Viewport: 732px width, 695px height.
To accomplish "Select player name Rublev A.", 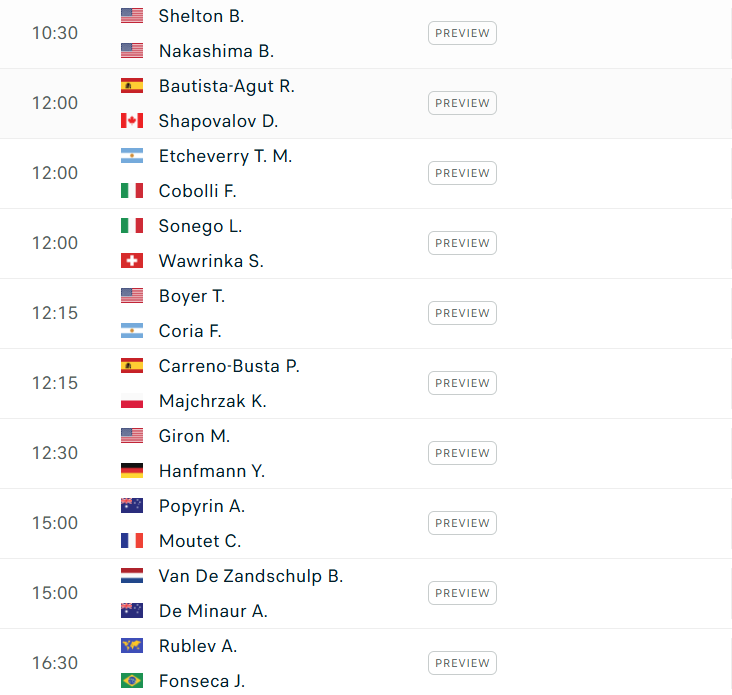I will tap(198, 646).
